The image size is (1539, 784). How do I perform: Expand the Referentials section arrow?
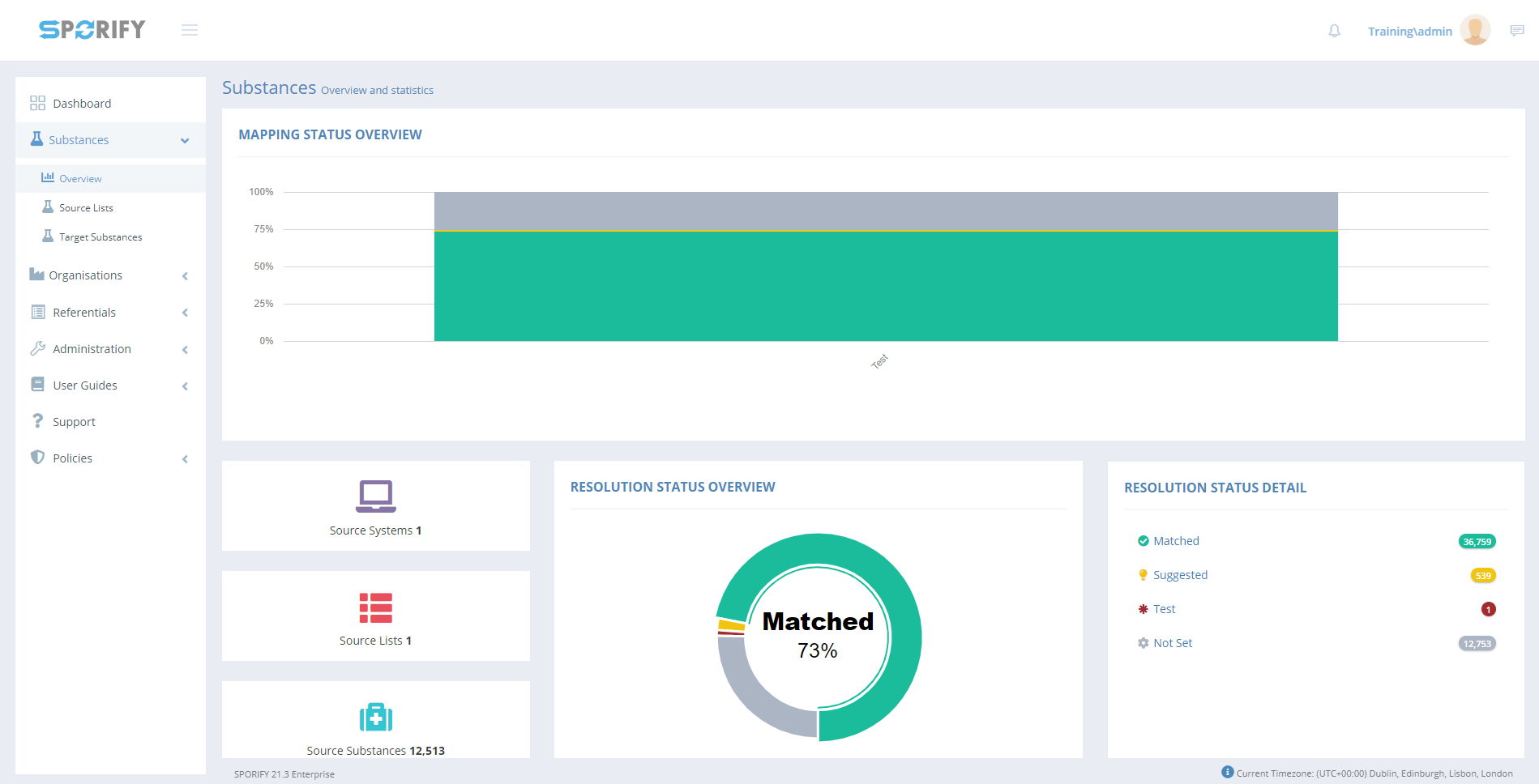pos(185,313)
